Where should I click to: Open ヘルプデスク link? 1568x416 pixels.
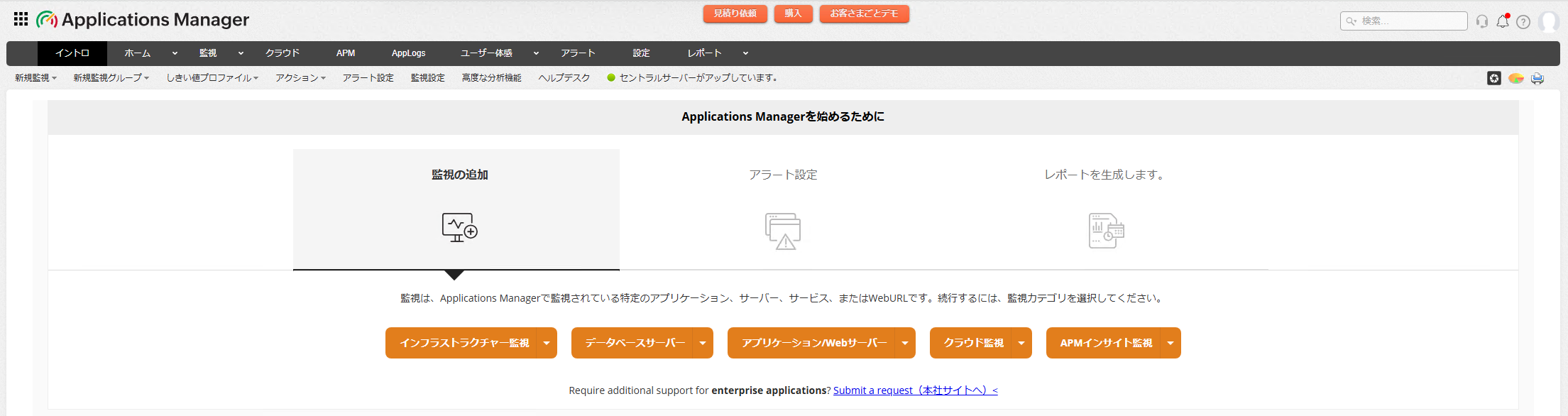564,78
